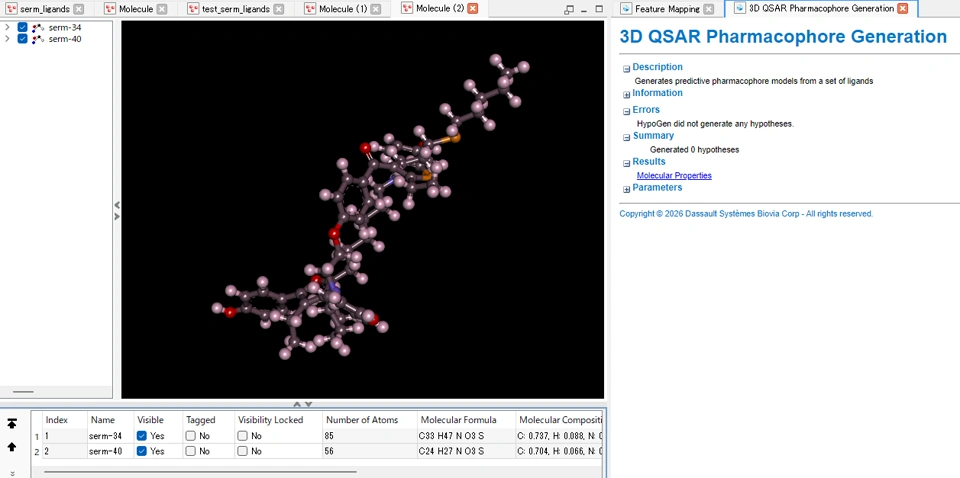Close the serm_ligands tab
The height and width of the screenshot is (478, 960).
pos(78,9)
